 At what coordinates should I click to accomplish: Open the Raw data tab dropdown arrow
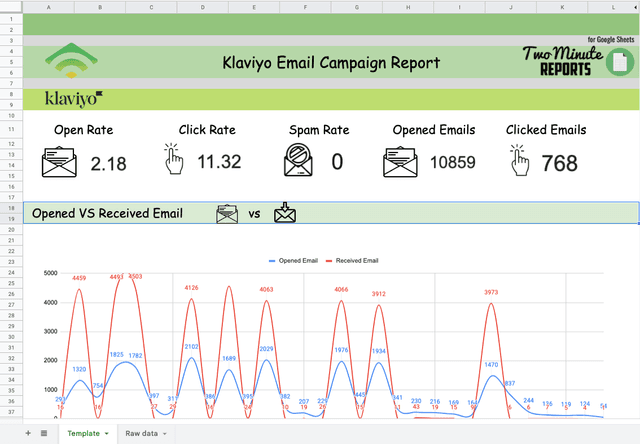click(x=165, y=434)
